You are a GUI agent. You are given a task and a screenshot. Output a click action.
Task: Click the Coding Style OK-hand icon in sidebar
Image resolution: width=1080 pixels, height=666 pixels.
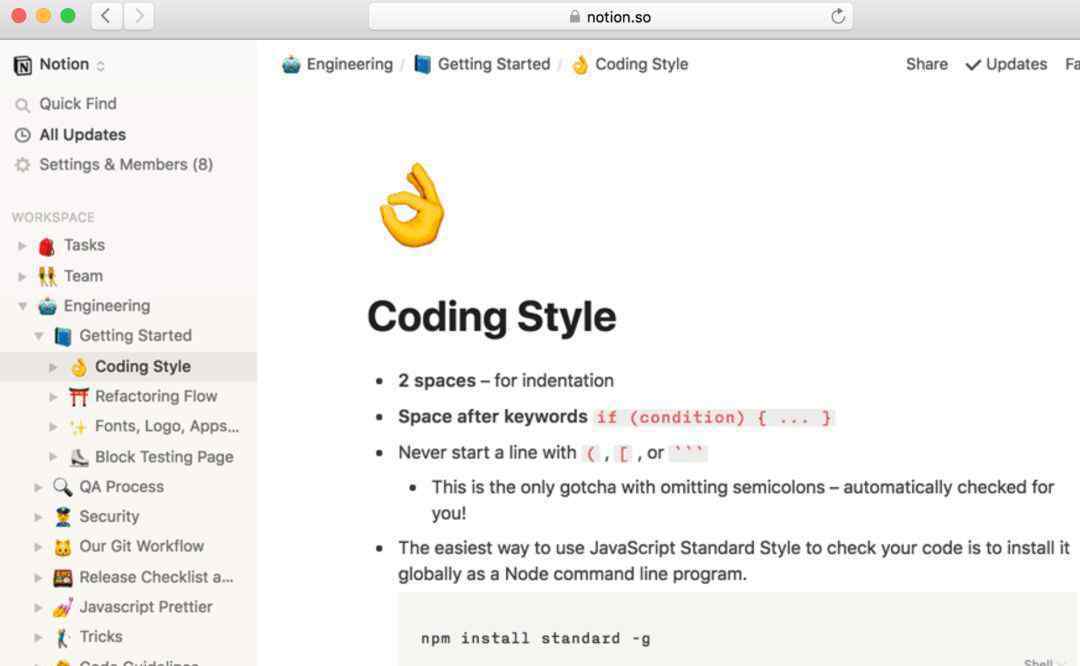[x=79, y=367]
